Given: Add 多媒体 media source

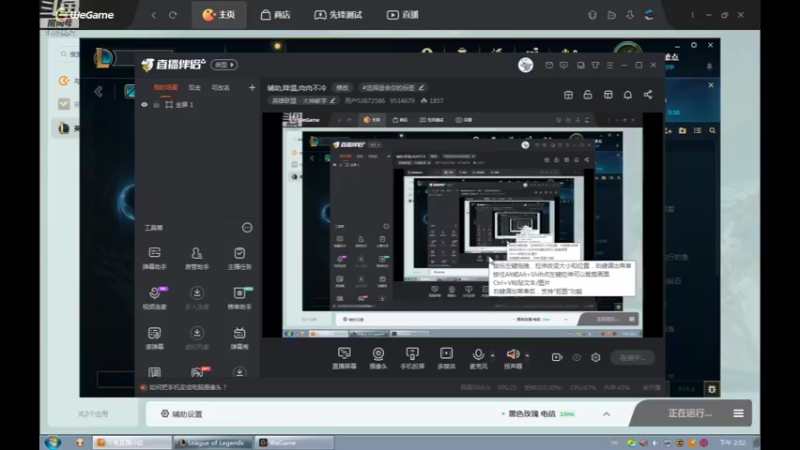Looking at the screenshot, I should click(446, 358).
